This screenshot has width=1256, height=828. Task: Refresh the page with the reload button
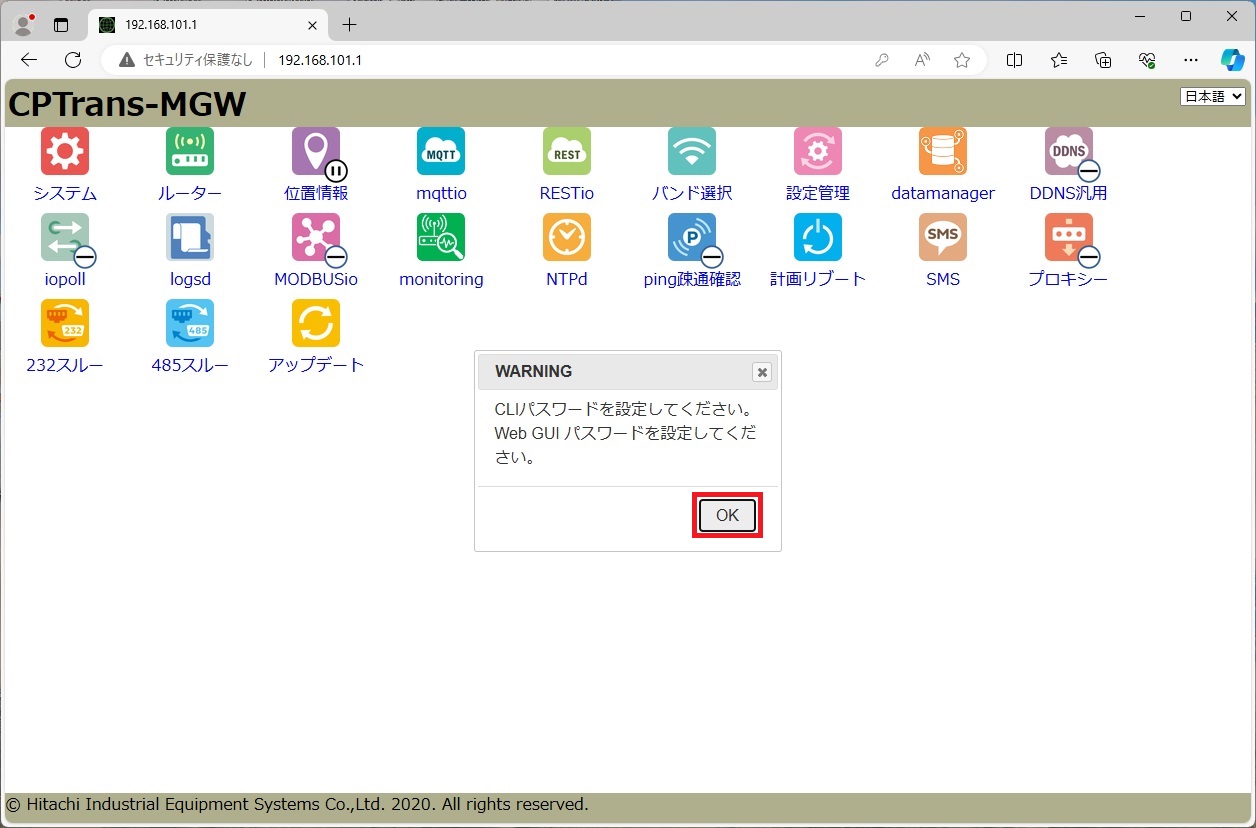[73, 60]
